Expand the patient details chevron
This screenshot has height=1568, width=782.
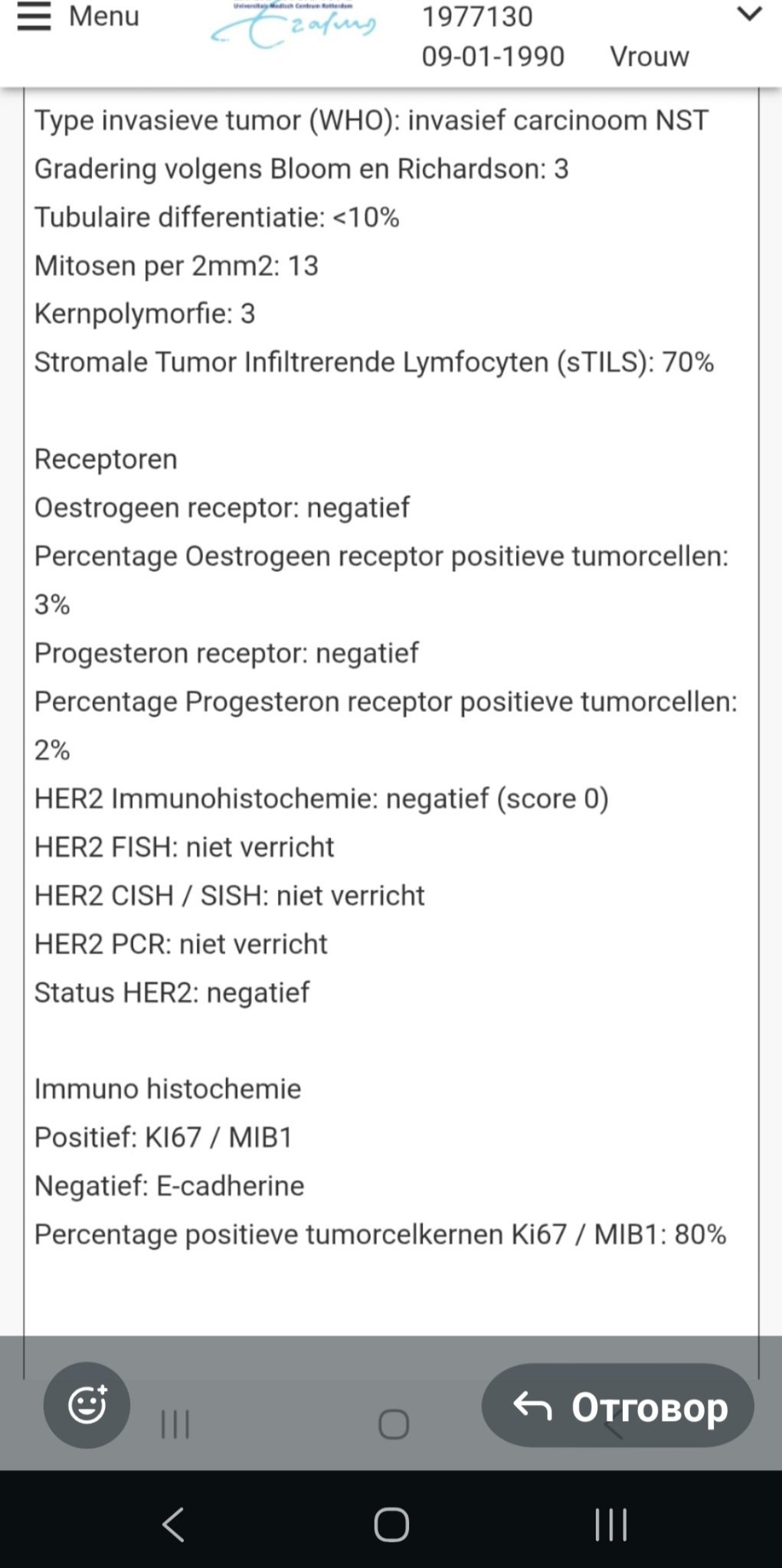748,15
